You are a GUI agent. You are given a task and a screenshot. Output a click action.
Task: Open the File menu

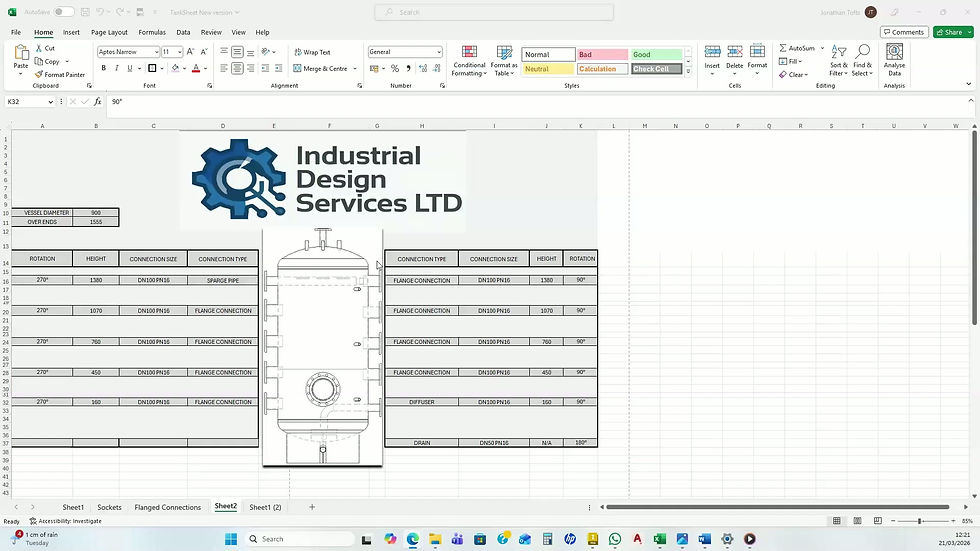(x=16, y=32)
